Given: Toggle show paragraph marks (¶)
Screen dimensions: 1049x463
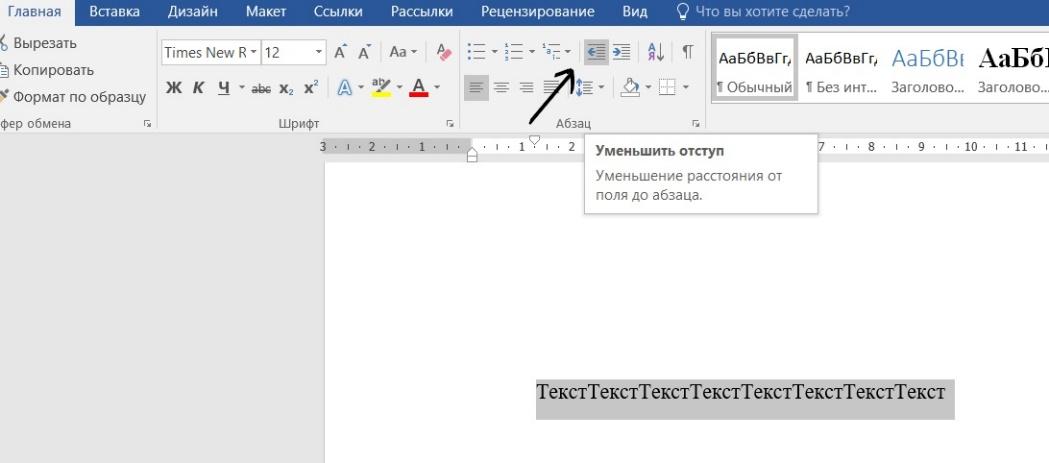Looking at the screenshot, I should click(688, 53).
